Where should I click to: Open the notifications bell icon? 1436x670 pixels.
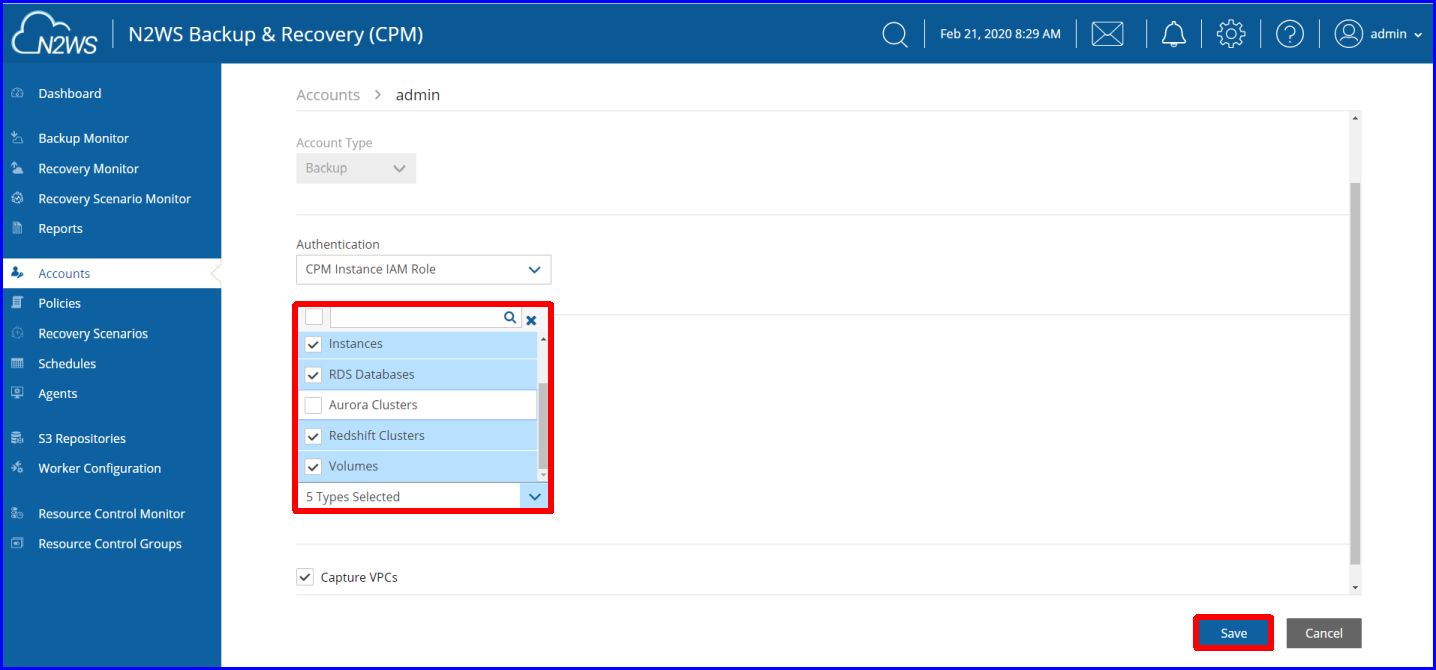(x=1174, y=34)
